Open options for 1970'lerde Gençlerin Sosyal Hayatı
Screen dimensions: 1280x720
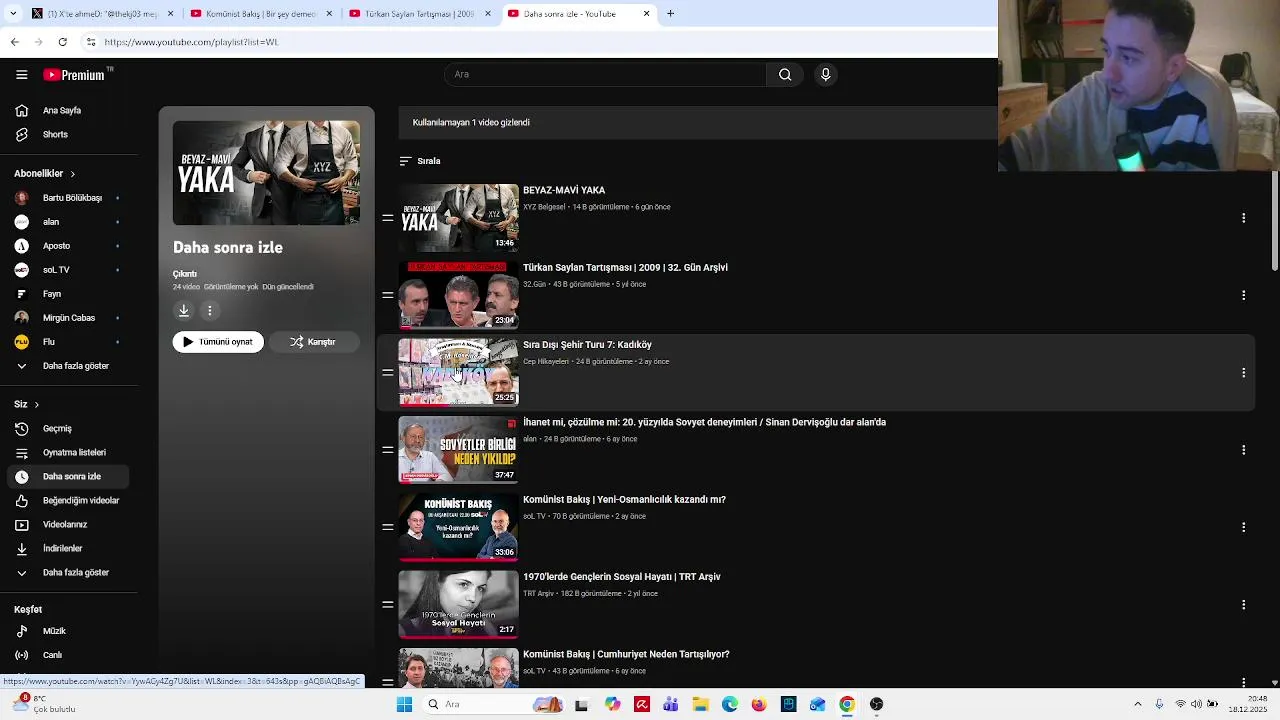pyautogui.click(x=1243, y=605)
